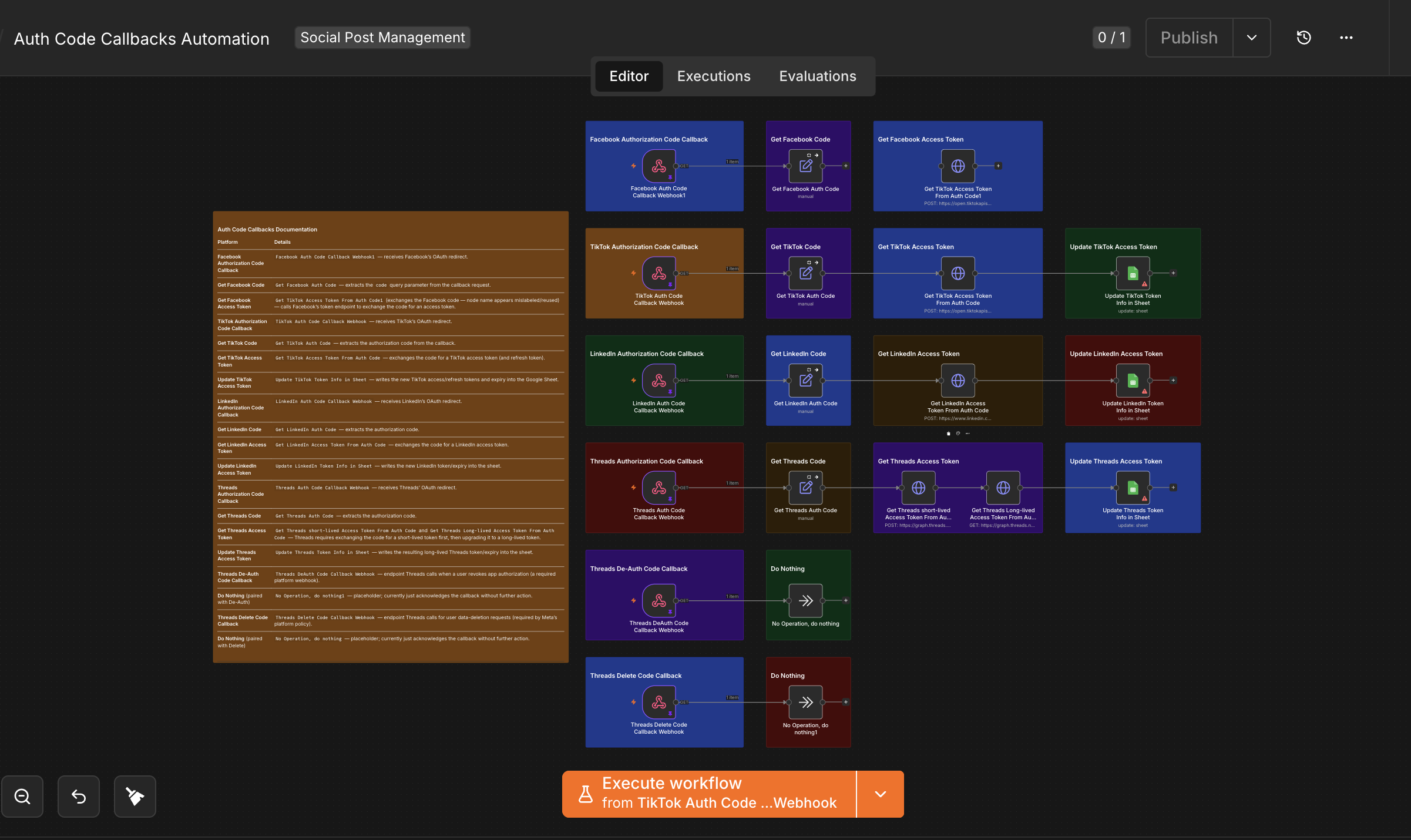Click the Facebook Authorization Code Callback note title
Screen dimensions: 1411x840
tap(649, 139)
